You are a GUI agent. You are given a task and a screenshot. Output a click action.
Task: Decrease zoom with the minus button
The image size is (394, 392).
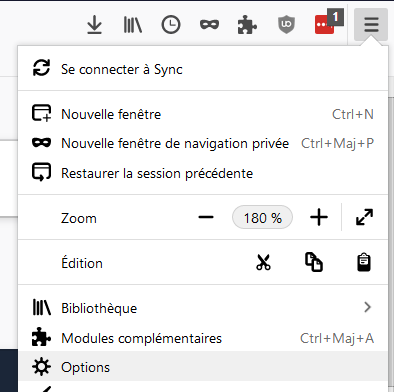(x=206, y=217)
